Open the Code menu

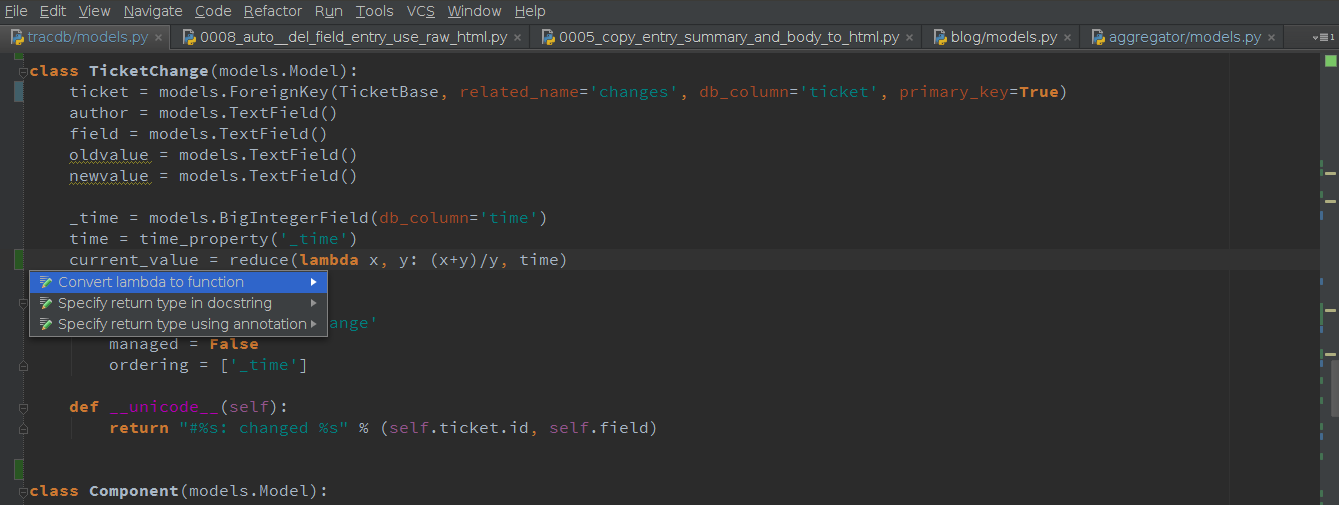[x=213, y=11]
